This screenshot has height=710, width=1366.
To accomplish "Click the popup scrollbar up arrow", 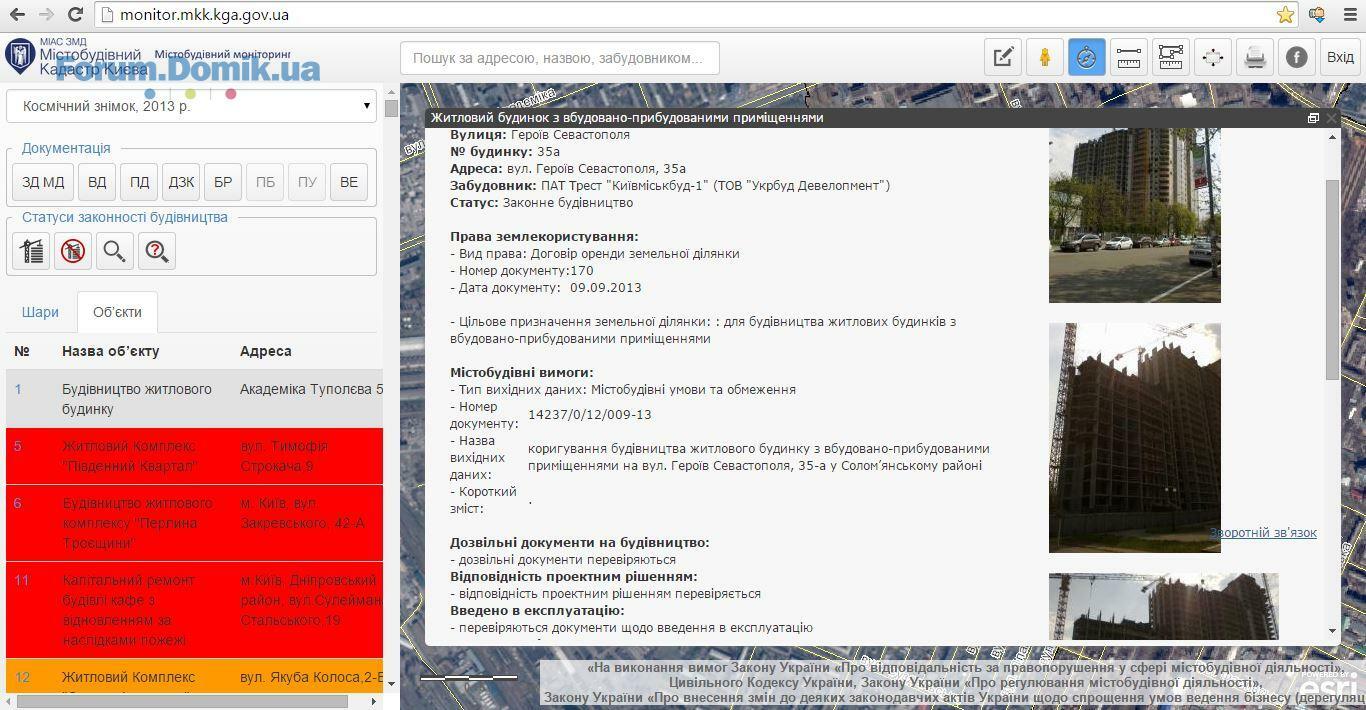I will pos(1333,136).
